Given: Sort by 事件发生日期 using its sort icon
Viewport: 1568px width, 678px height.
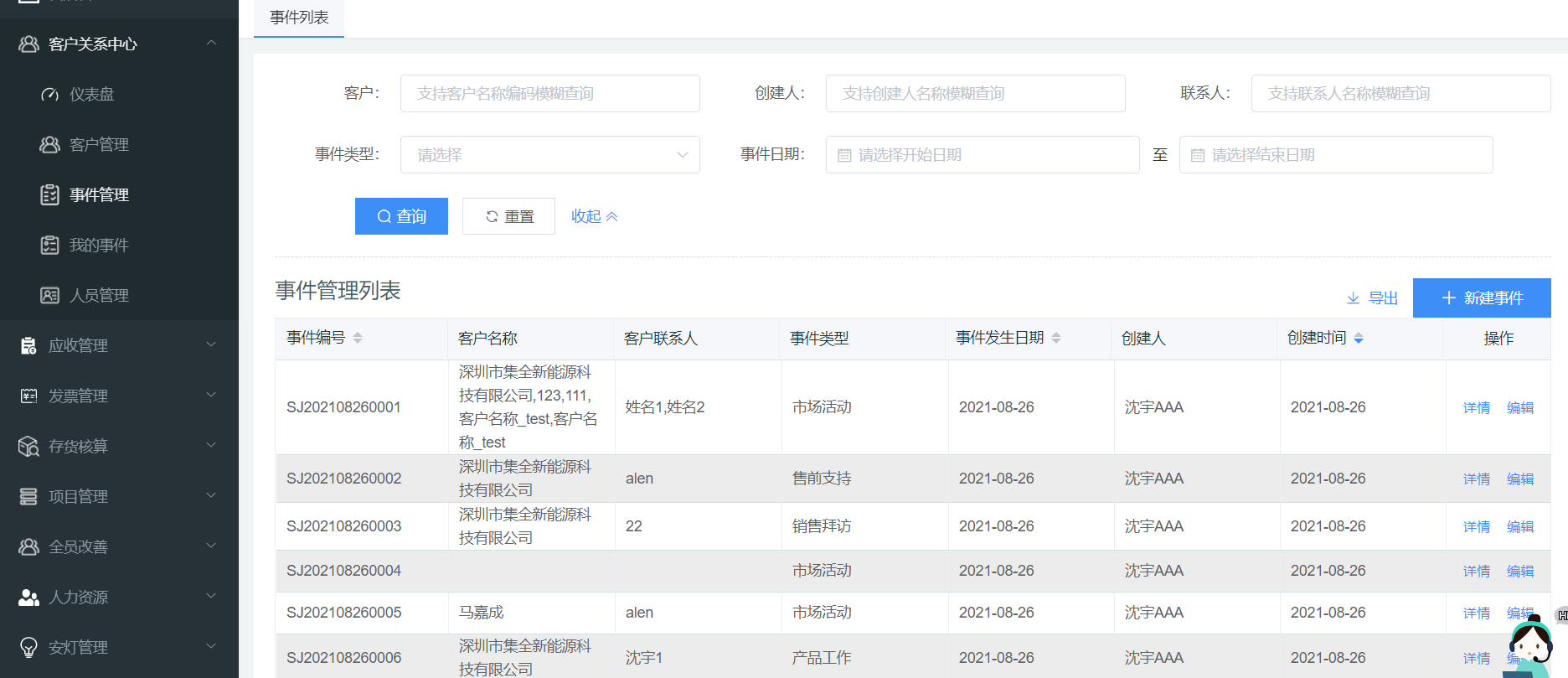Looking at the screenshot, I should click(1056, 338).
